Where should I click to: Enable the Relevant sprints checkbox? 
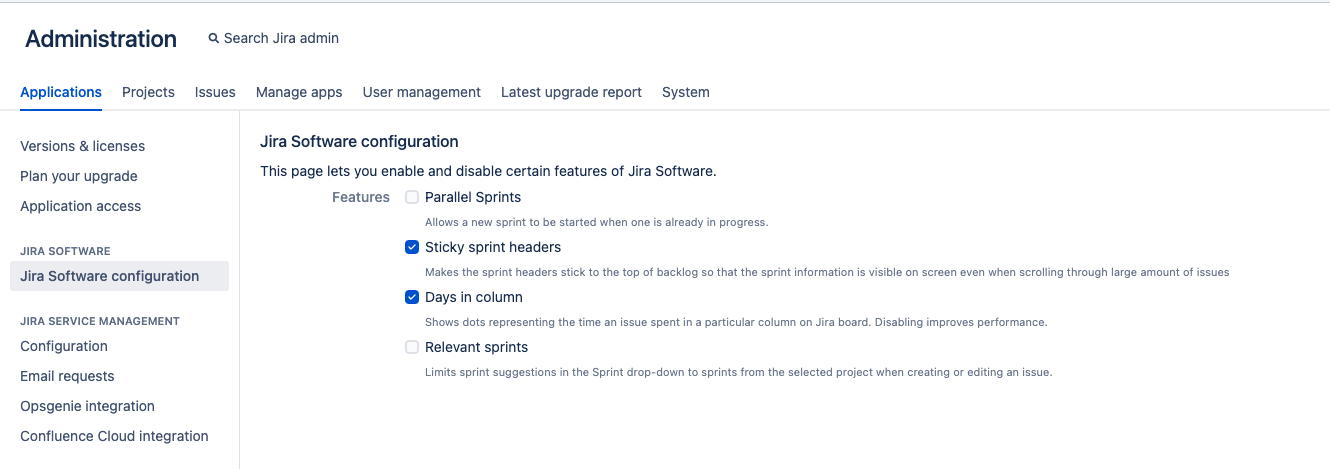(x=412, y=347)
